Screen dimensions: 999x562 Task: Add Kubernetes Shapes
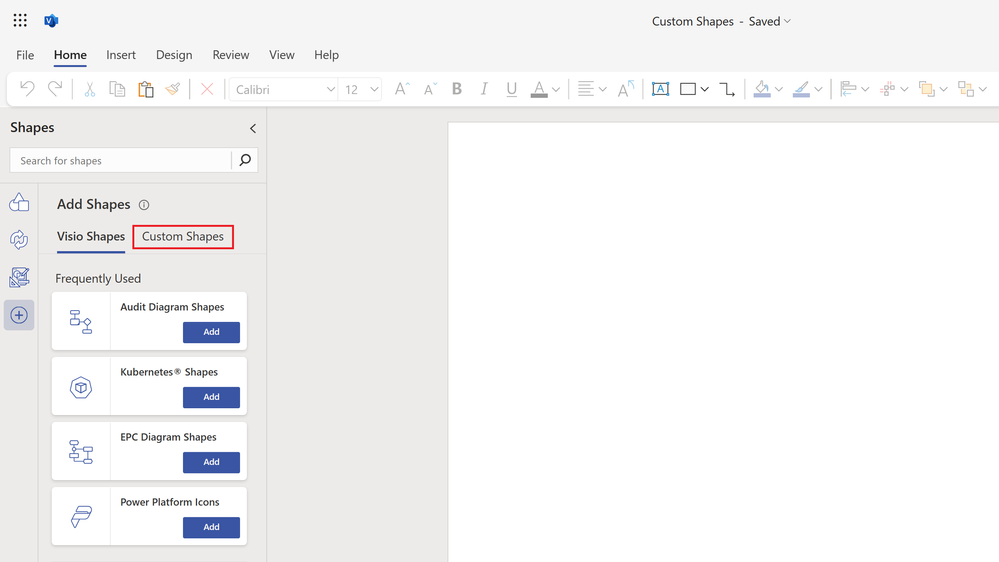coord(212,397)
